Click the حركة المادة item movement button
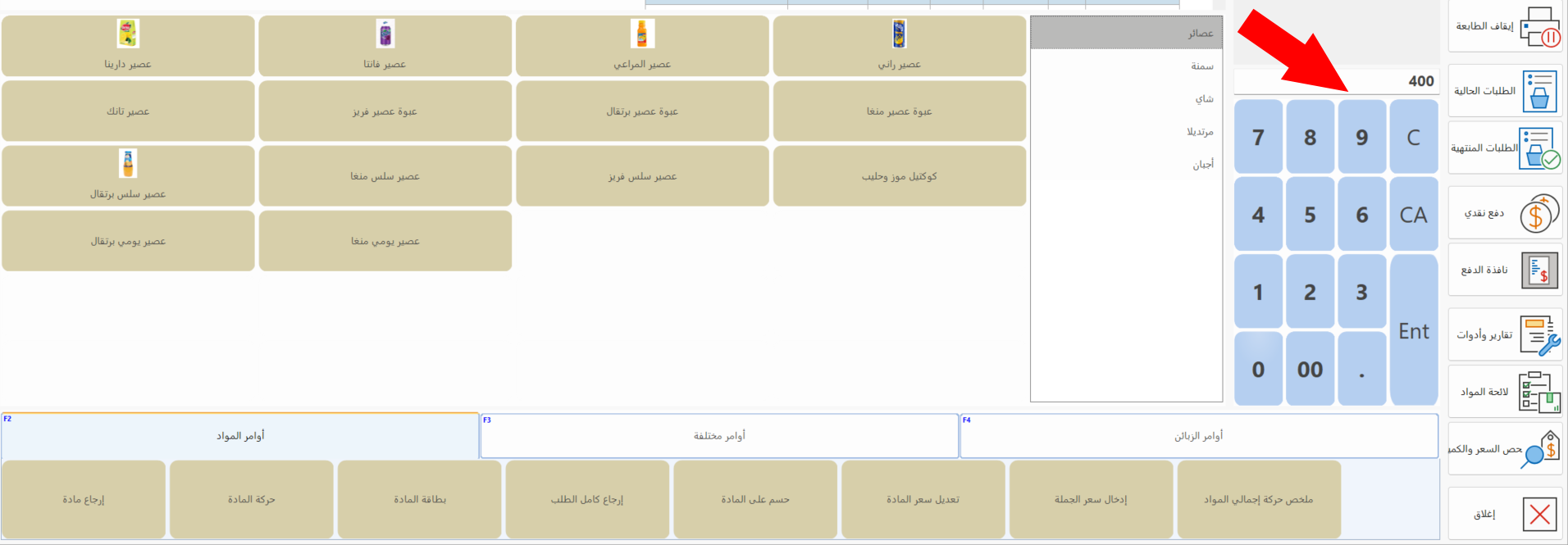The height and width of the screenshot is (545, 1568). pyautogui.click(x=252, y=499)
